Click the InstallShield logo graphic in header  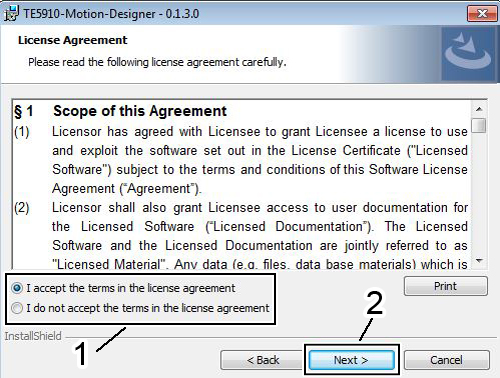pyautogui.click(x=468, y=53)
